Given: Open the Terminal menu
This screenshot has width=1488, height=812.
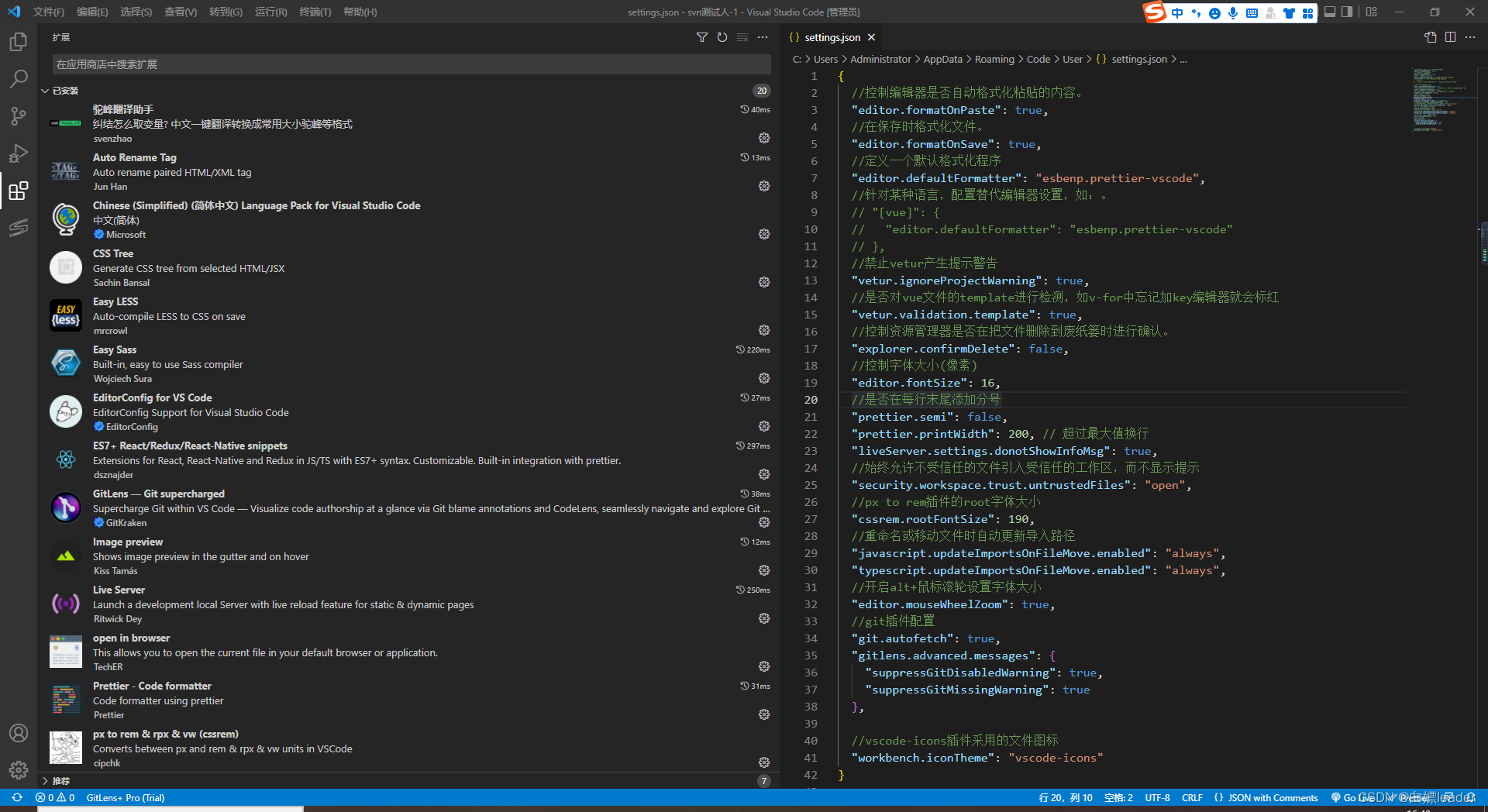Looking at the screenshot, I should pos(315,12).
